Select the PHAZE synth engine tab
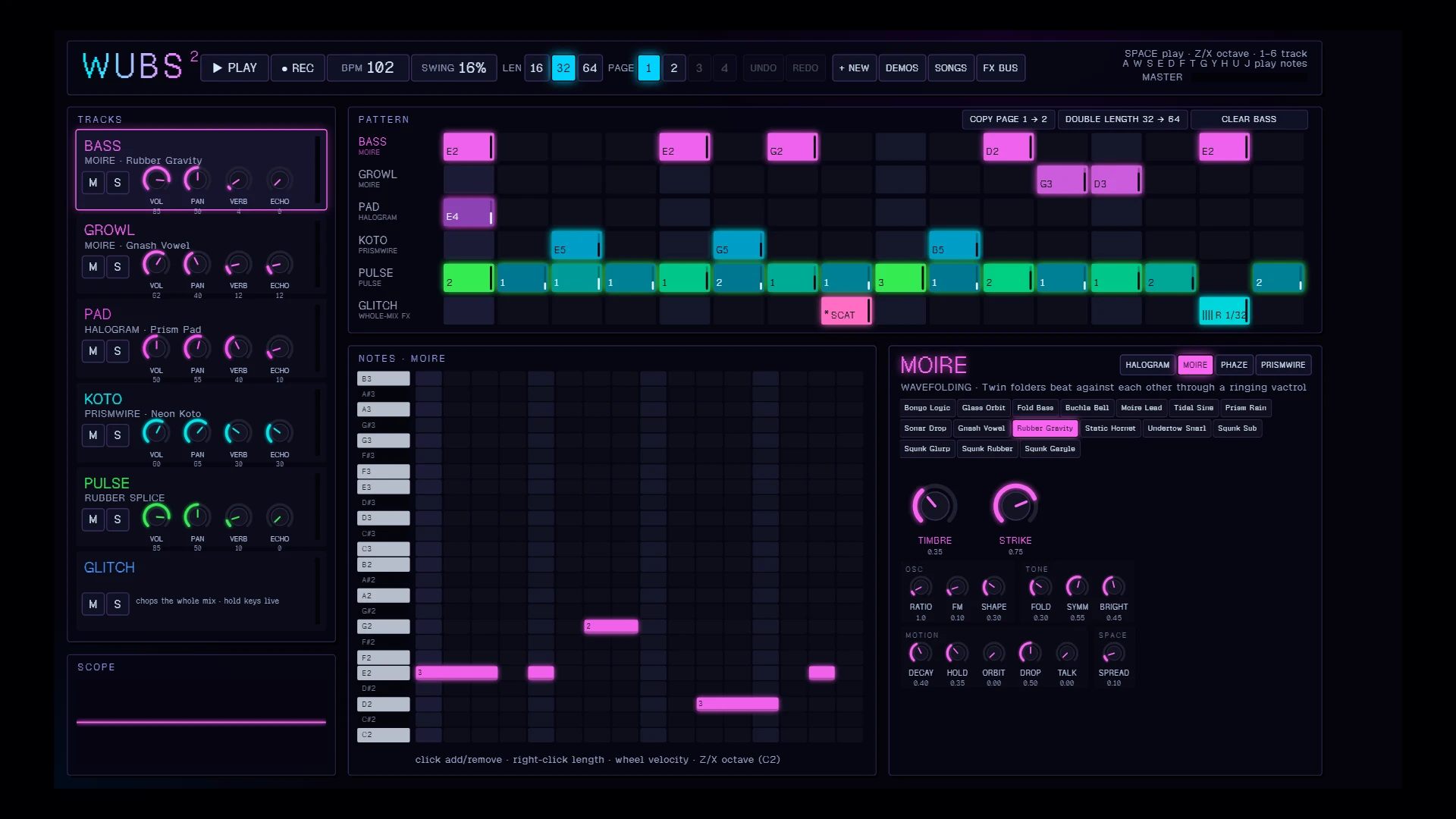The width and height of the screenshot is (1456, 819). tap(1234, 366)
